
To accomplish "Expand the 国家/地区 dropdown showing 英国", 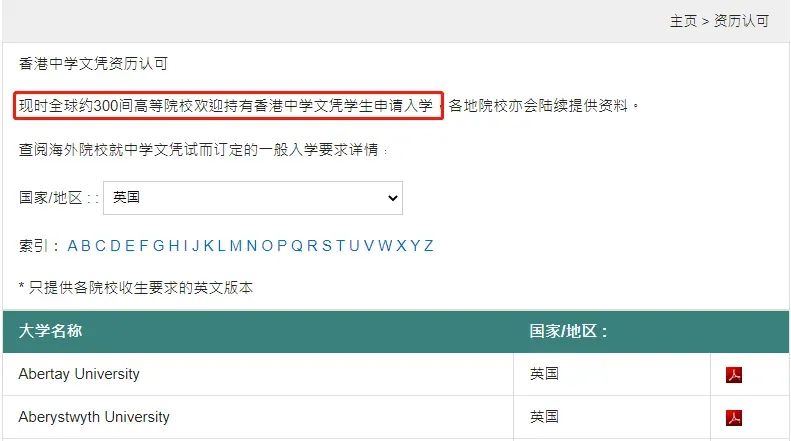I will pyautogui.click(x=253, y=198).
